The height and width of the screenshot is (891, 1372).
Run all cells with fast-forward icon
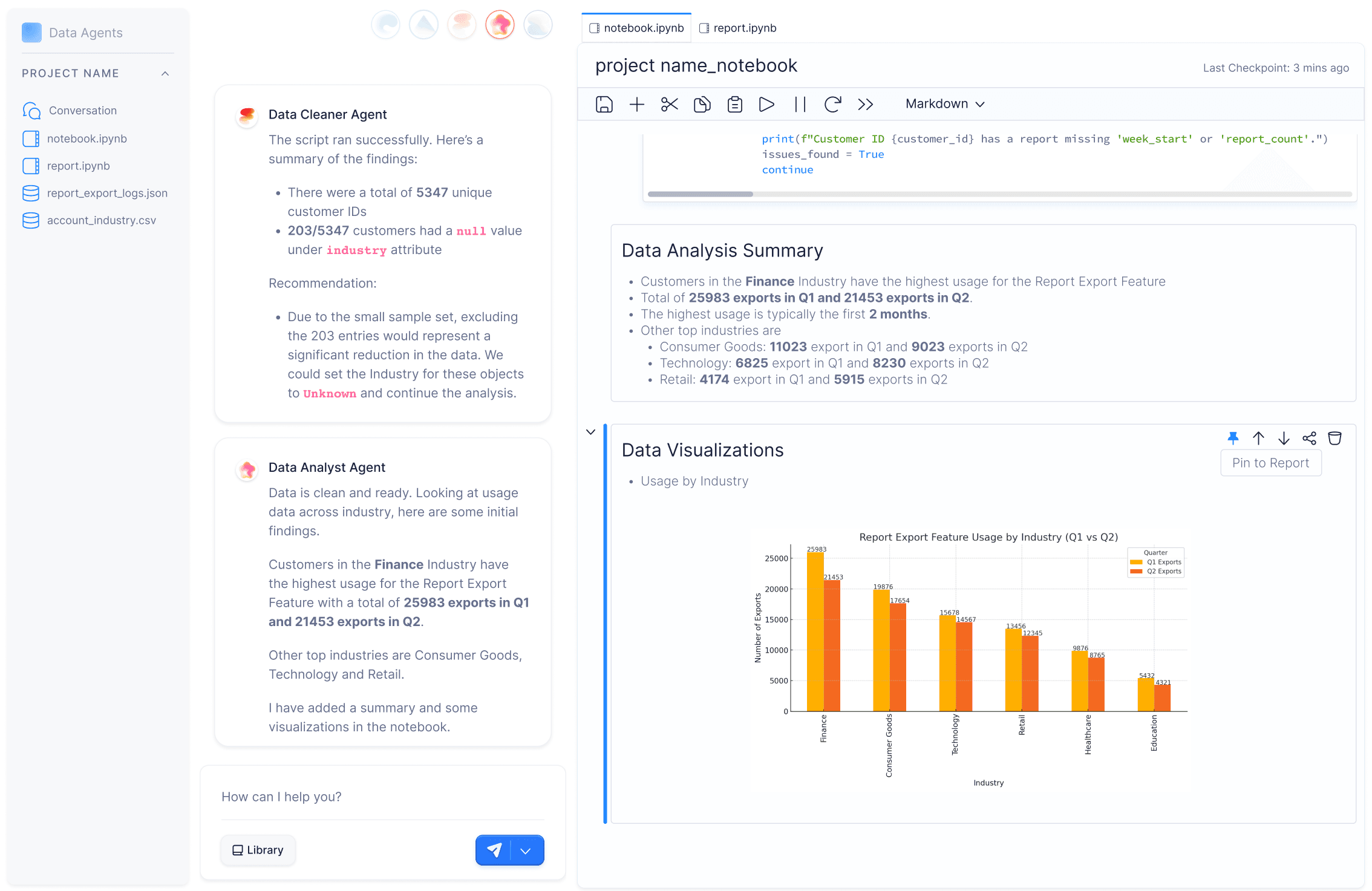click(866, 104)
